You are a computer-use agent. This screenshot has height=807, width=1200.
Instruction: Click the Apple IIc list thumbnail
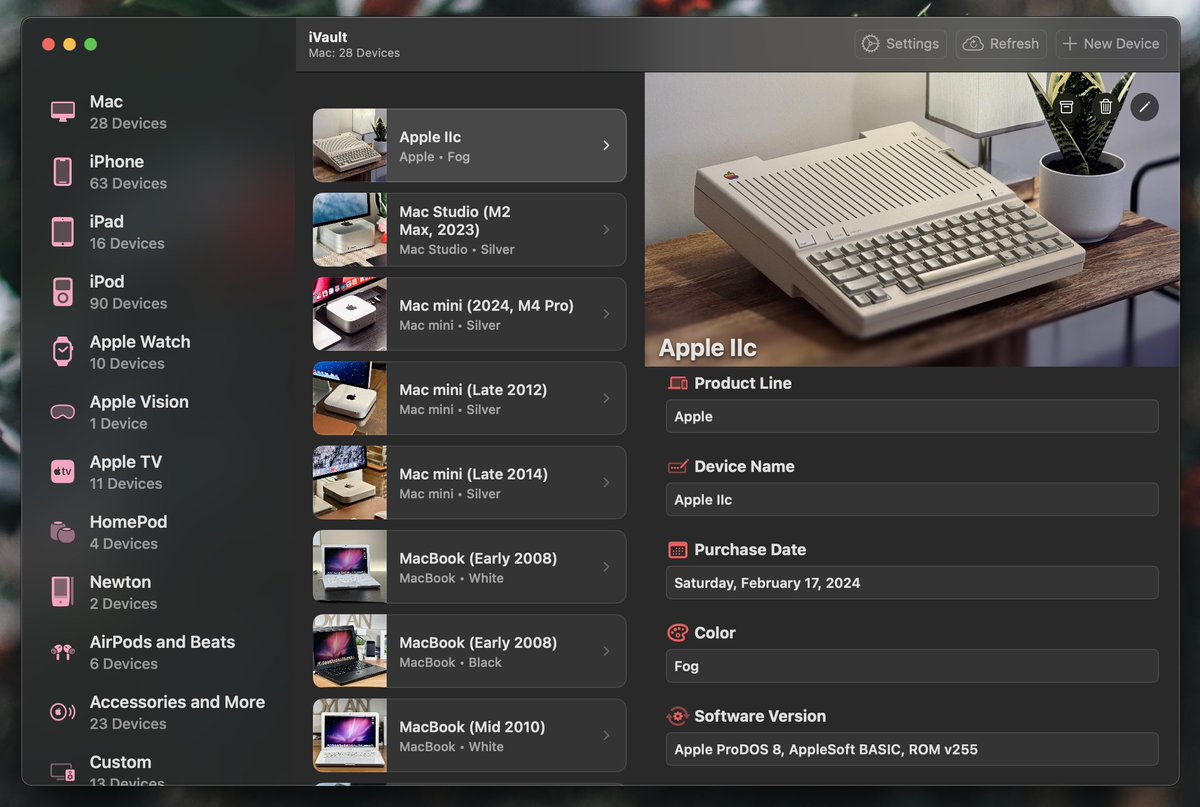point(350,146)
